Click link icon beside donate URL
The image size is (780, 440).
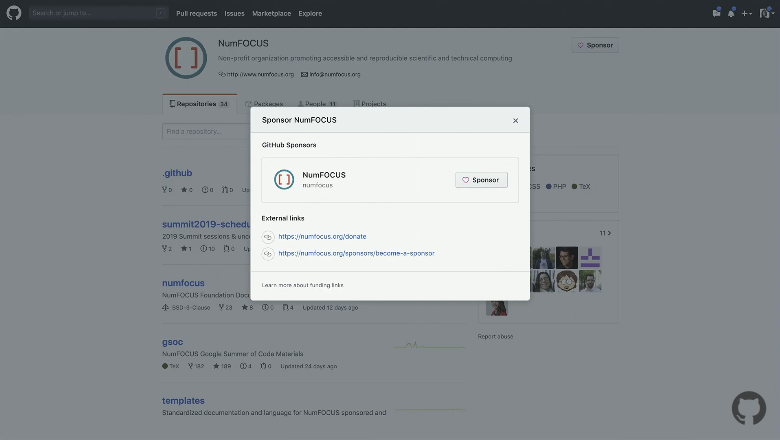[x=268, y=237]
